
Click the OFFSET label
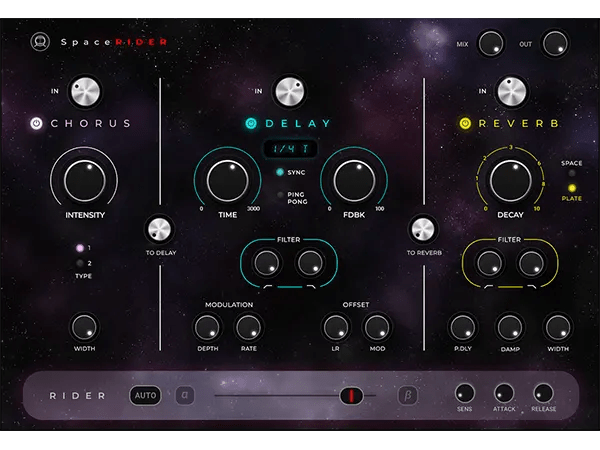[356, 305]
